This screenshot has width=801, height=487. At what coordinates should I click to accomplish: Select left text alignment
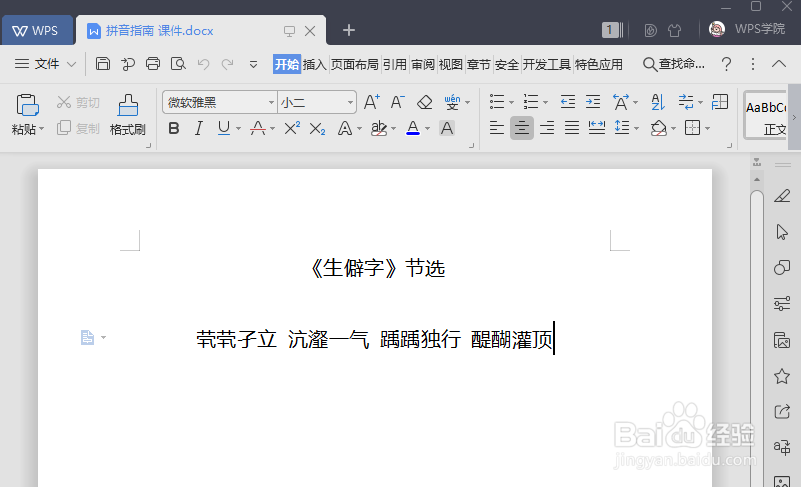pyautogui.click(x=497, y=128)
